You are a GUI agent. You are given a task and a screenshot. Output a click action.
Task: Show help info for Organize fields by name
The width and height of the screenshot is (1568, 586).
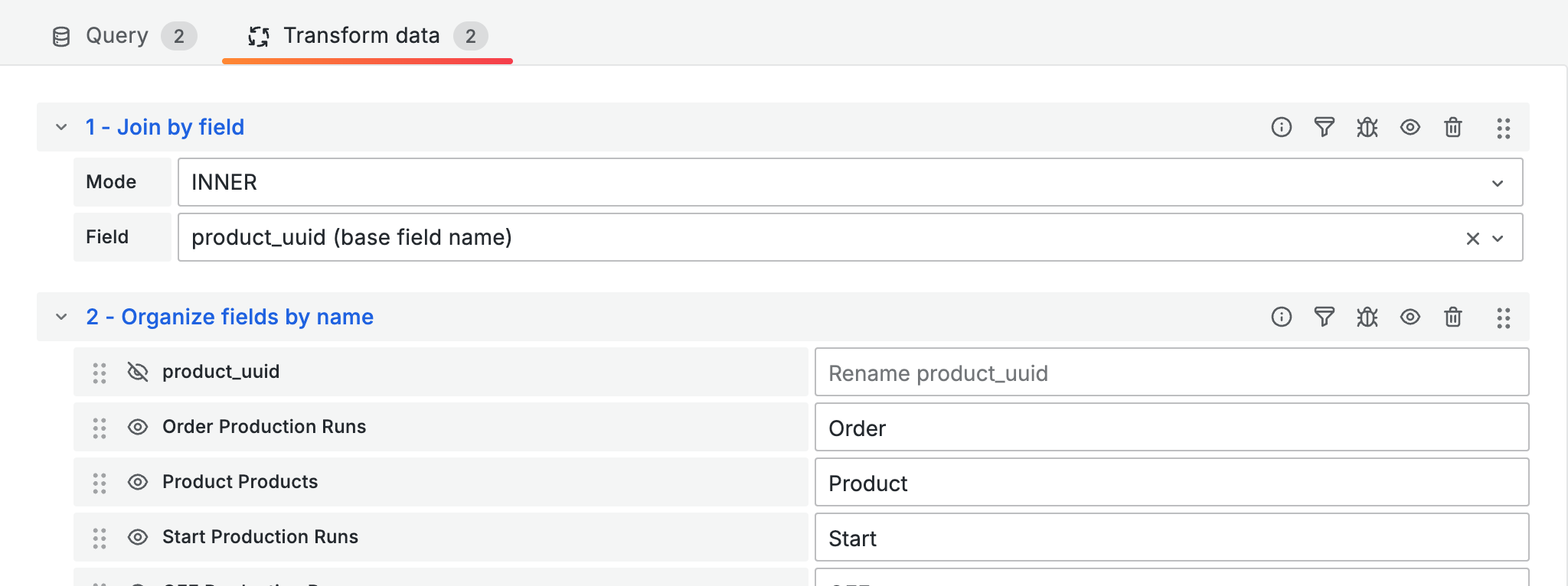pyautogui.click(x=1282, y=317)
